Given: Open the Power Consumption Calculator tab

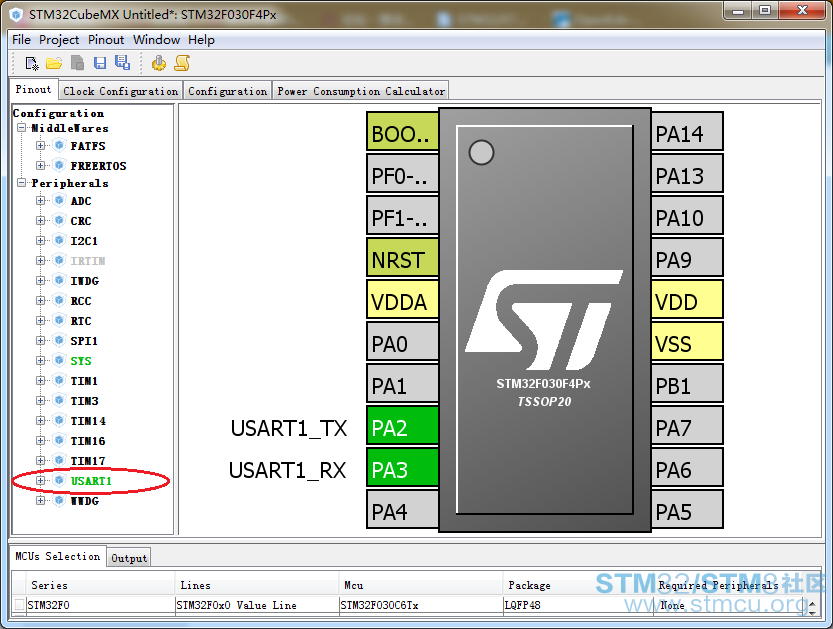Looking at the screenshot, I should click(361, 91).
